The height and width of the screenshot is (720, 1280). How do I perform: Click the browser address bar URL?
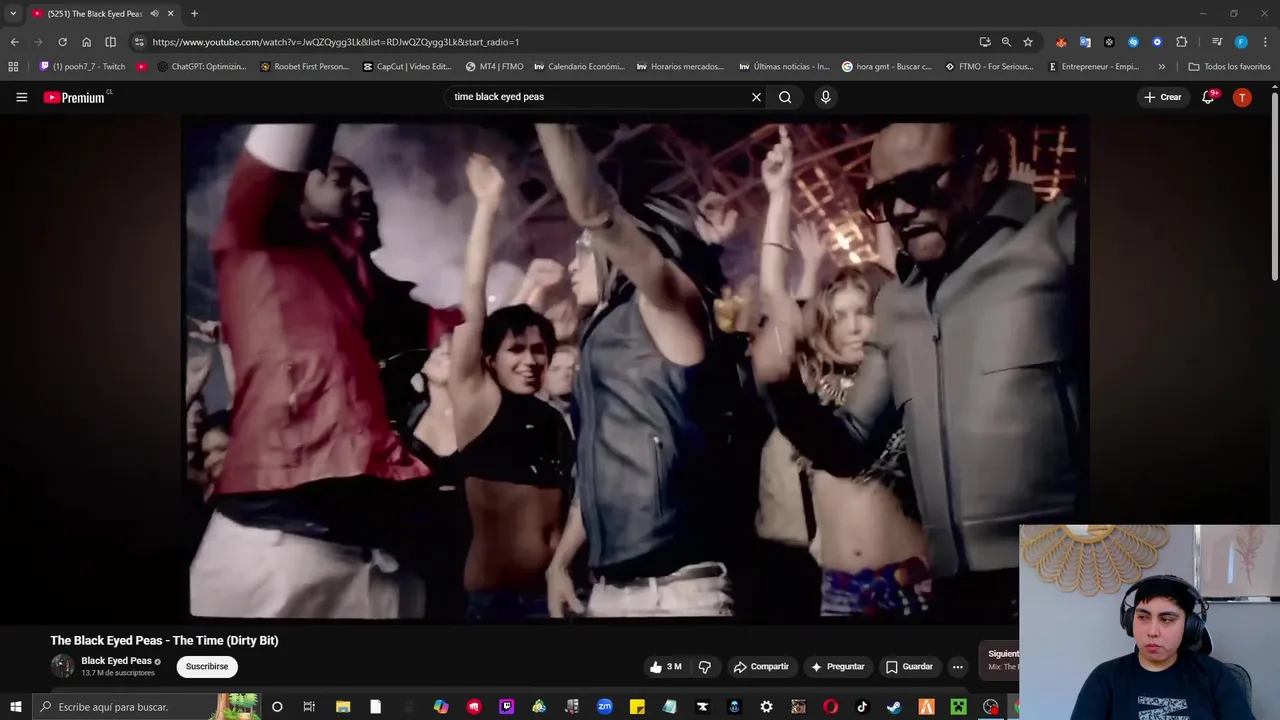coord(336,42)
